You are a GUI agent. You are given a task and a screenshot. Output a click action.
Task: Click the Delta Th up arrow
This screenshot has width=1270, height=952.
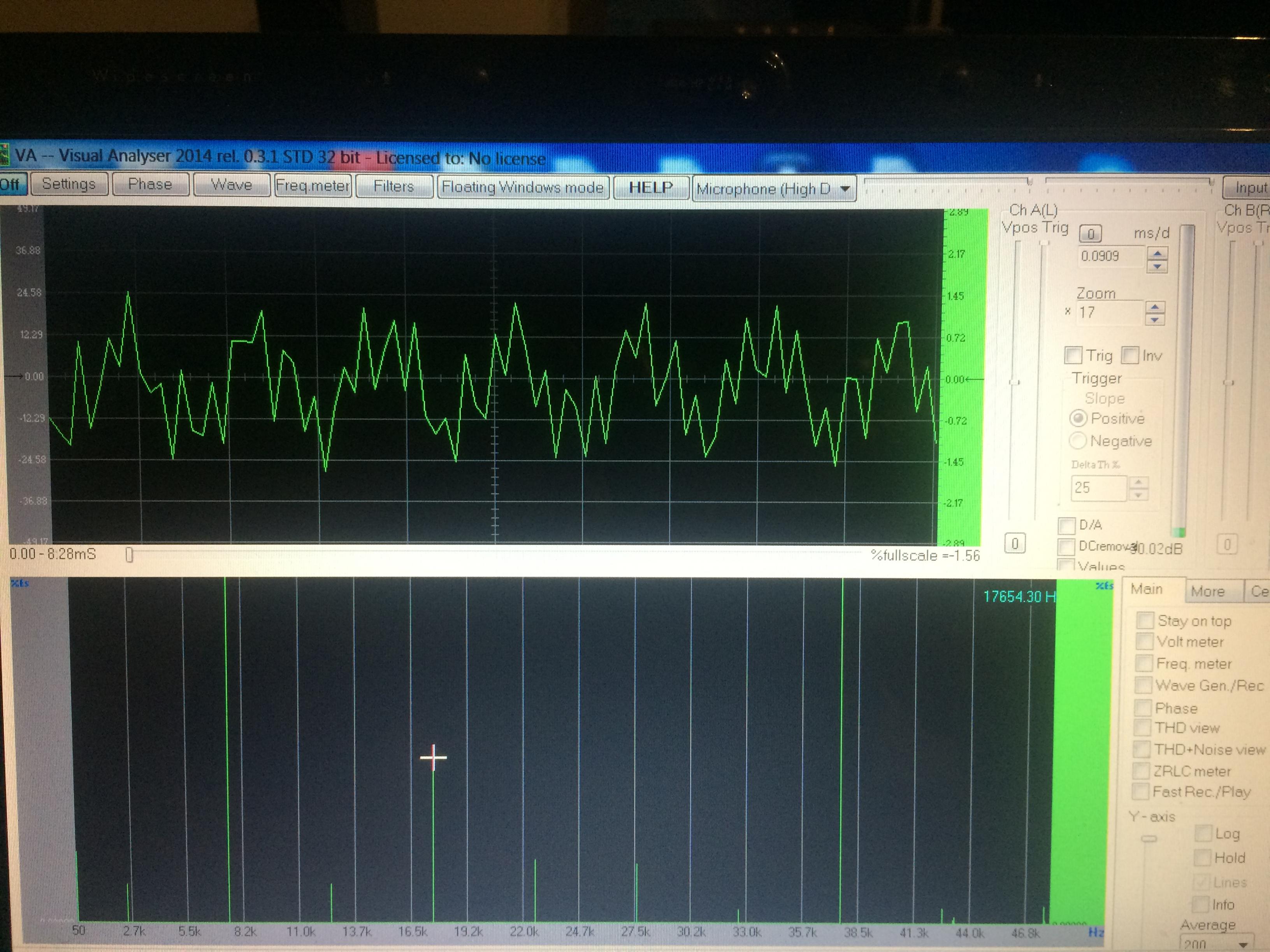tap(1139, 482)
